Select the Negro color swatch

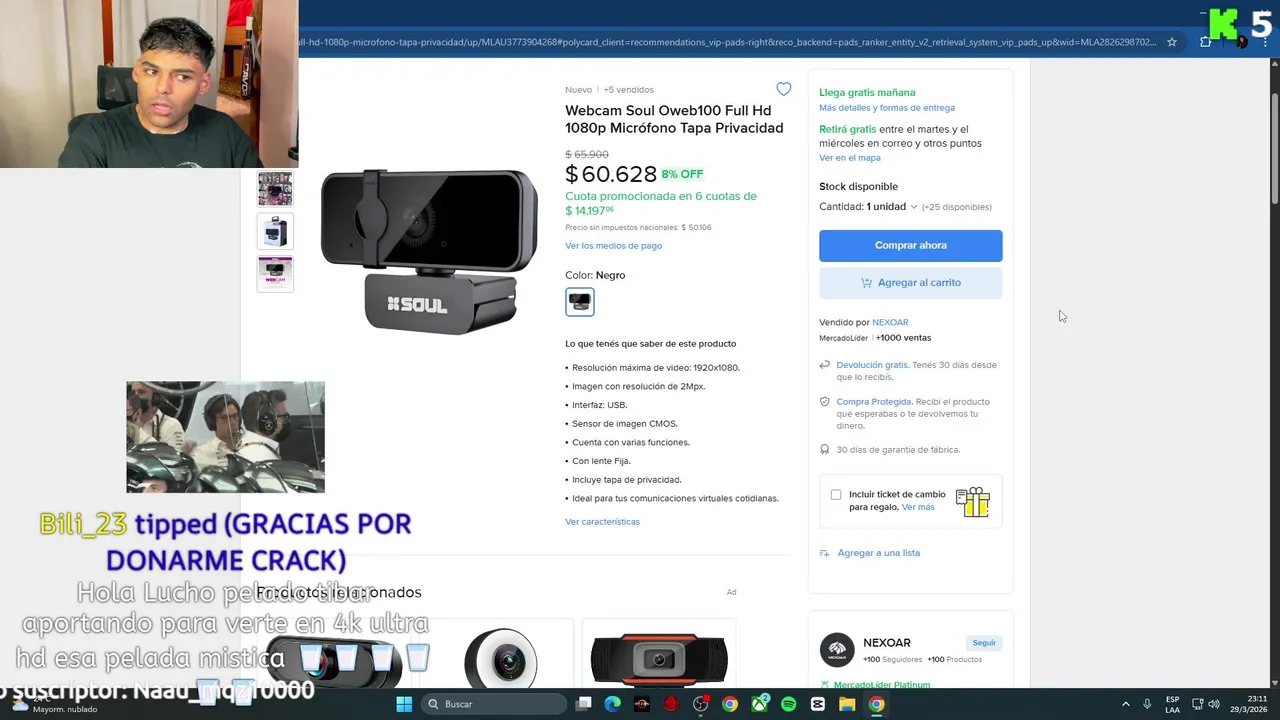tap(580, 301)
